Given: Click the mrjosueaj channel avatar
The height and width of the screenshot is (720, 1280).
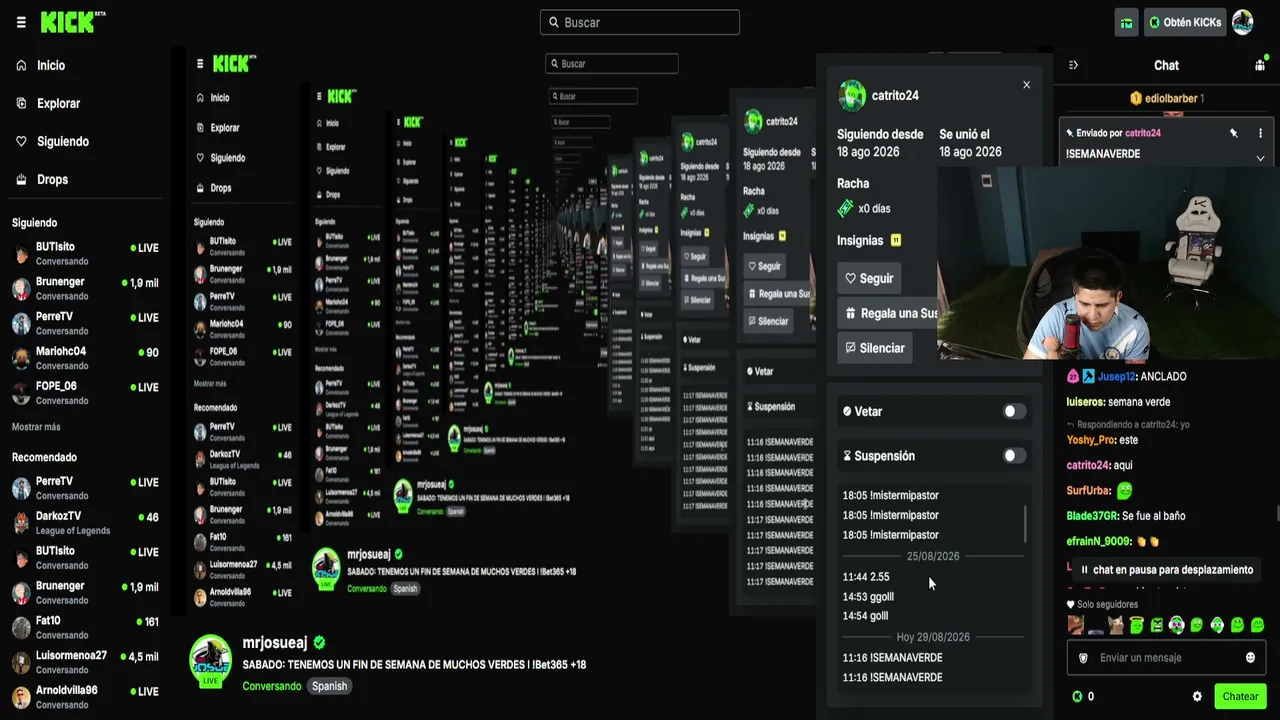Looking at the screenshot, I should point(211,661).
